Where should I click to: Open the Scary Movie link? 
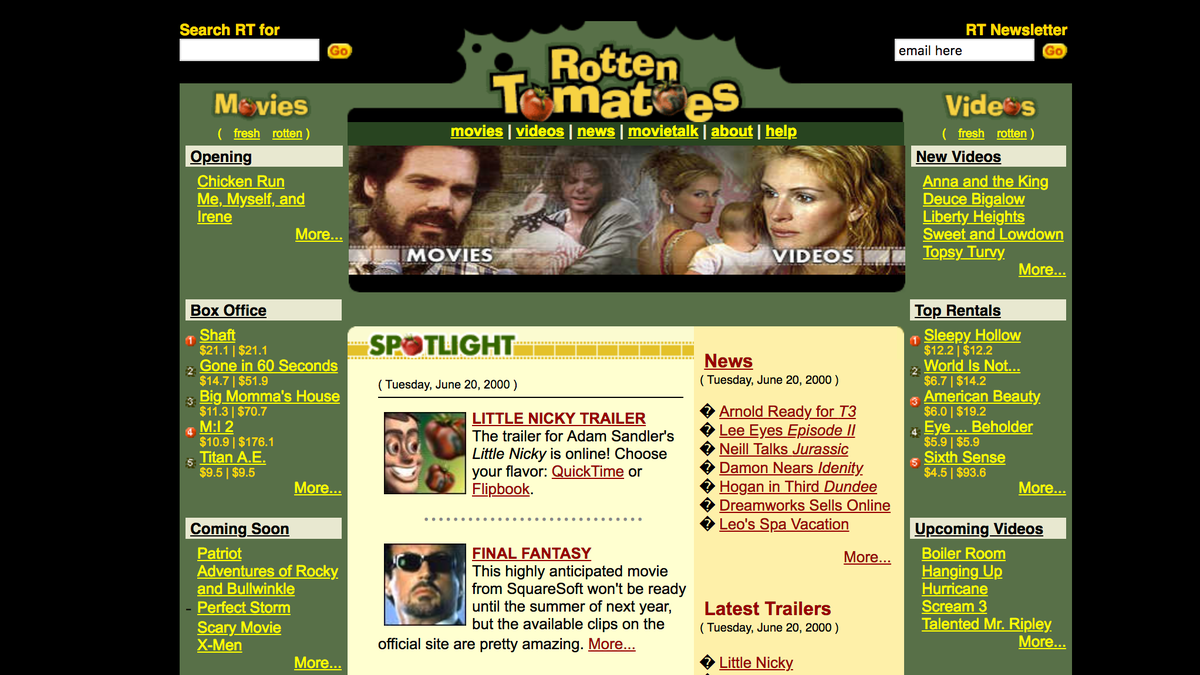click(239, 627)
